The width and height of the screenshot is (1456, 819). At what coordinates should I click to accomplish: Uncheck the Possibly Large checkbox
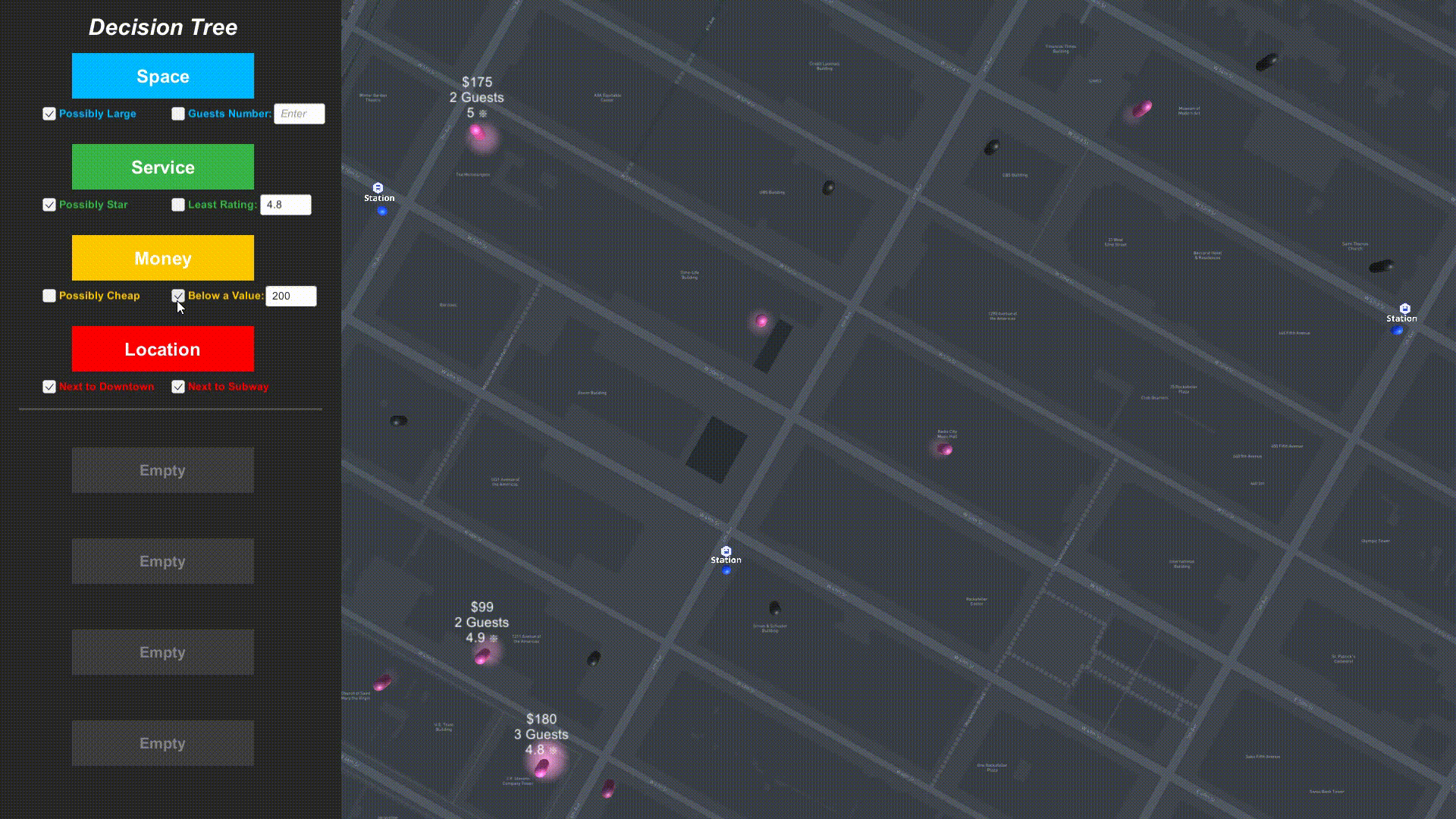(49, 114)
